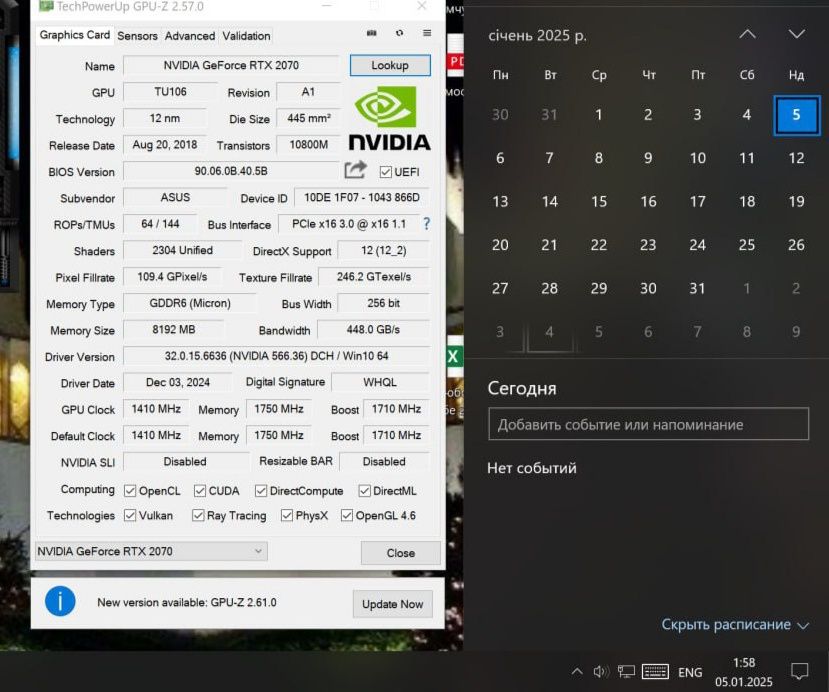This screenshot has height=692, width=829.
Task: Click the Driver Date value Dec 03, 2024
Action: (x=178, y=382)
